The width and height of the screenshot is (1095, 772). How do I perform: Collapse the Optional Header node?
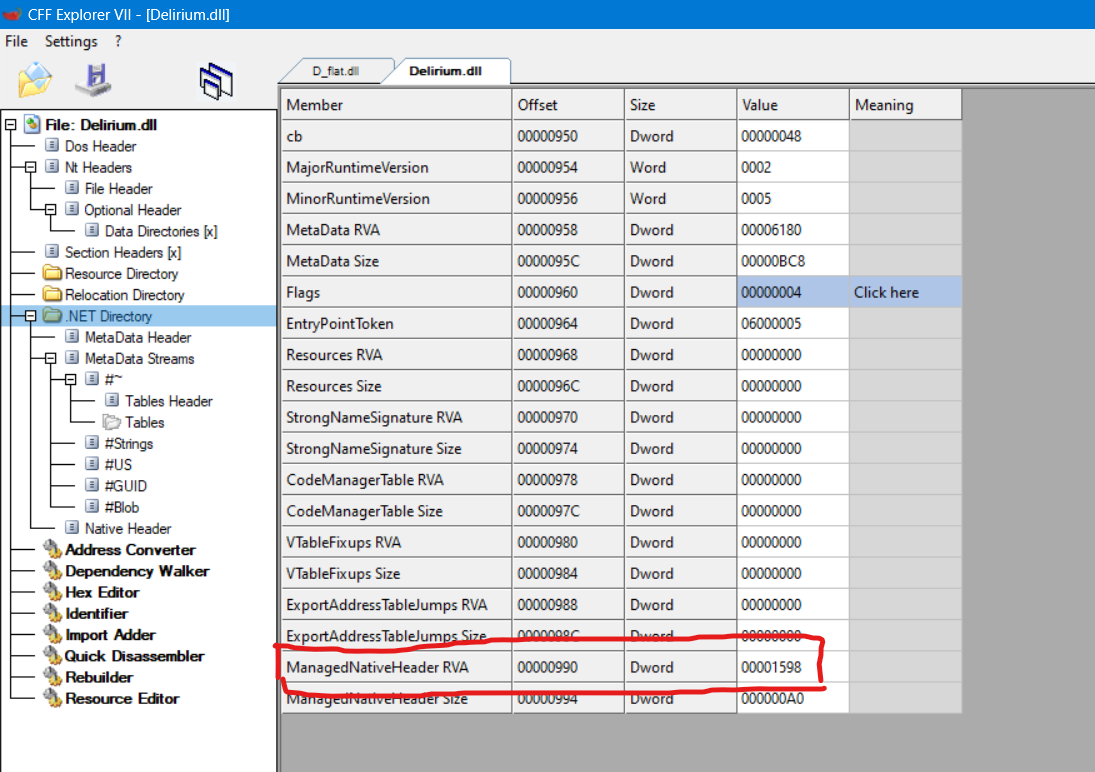pos(50,210)
